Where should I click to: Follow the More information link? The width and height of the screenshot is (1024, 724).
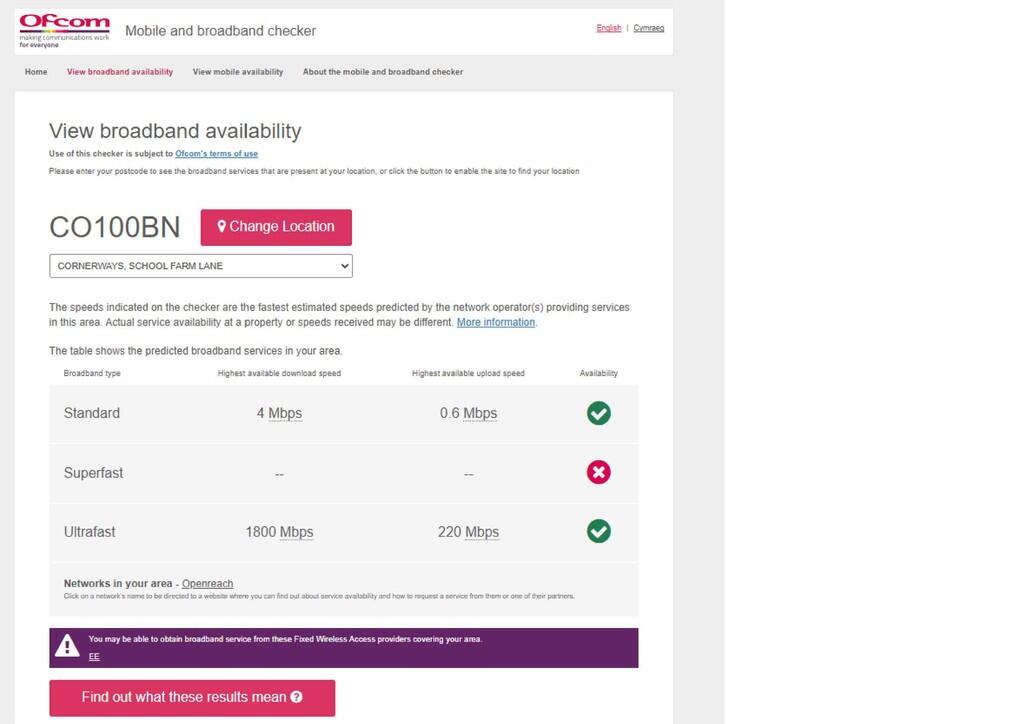pos(496,323)
